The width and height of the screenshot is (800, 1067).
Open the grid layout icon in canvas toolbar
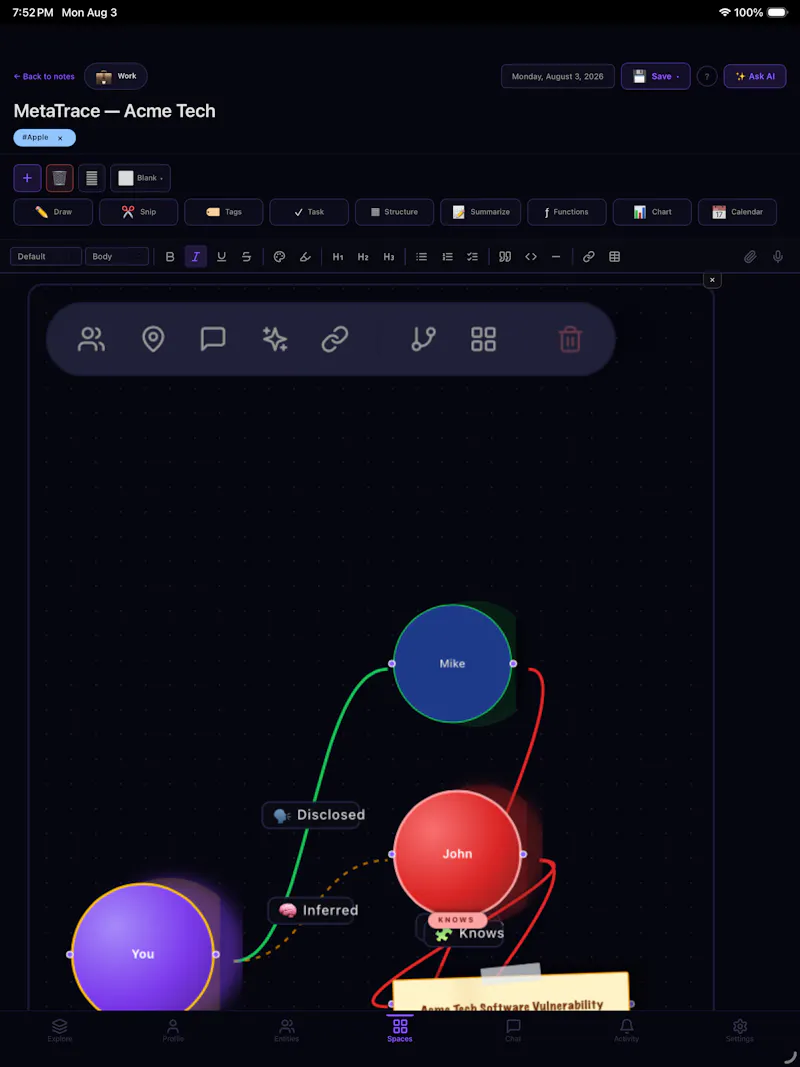point(484,339)
